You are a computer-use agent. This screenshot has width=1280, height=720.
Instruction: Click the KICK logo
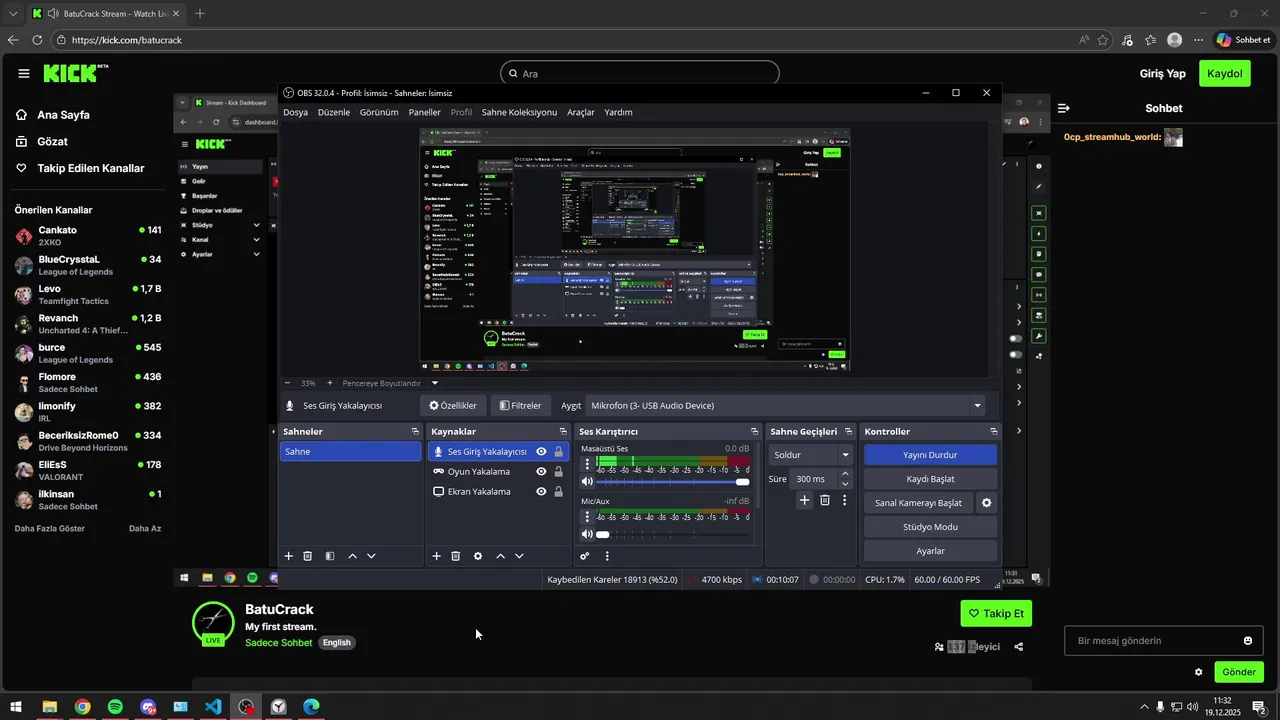(76, 73)
